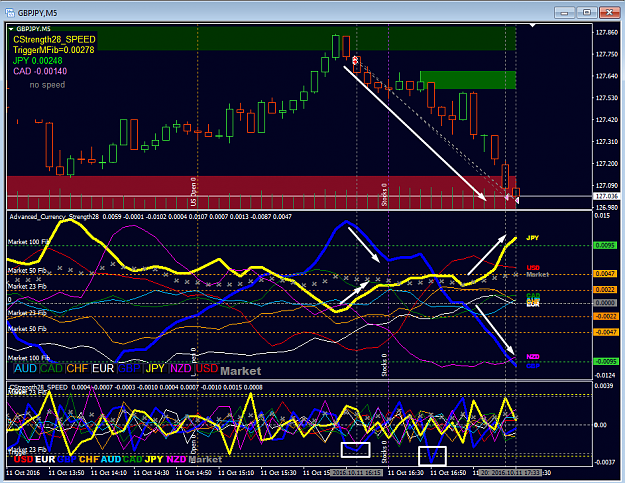The image size is (625, 483).
Task: Click the '11 Oct 16:50' time axis label
Action: (448, 473)
